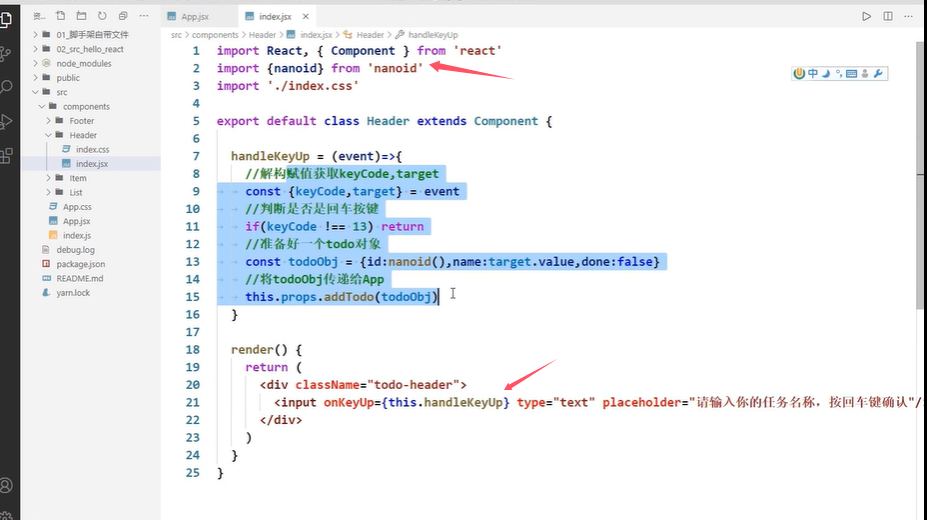Expand the List folder
Viewport: 927px width, 520px height.
76,192
